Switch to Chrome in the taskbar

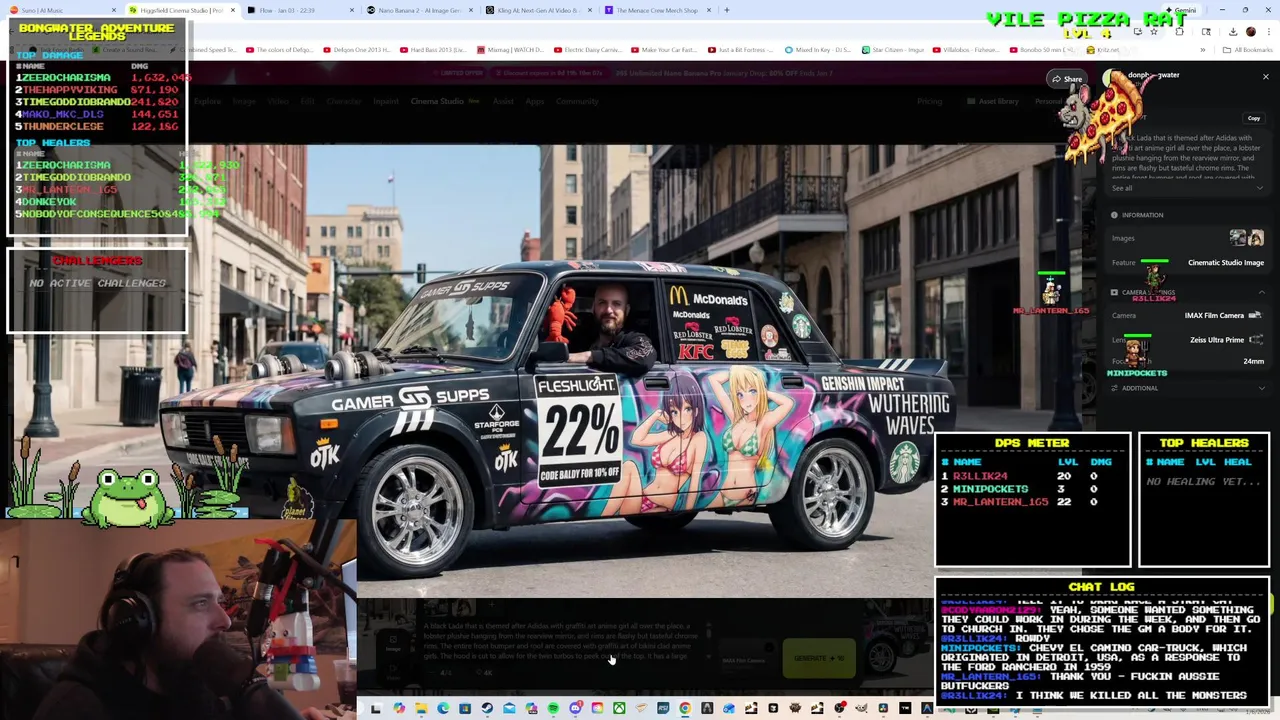point(685,708)
